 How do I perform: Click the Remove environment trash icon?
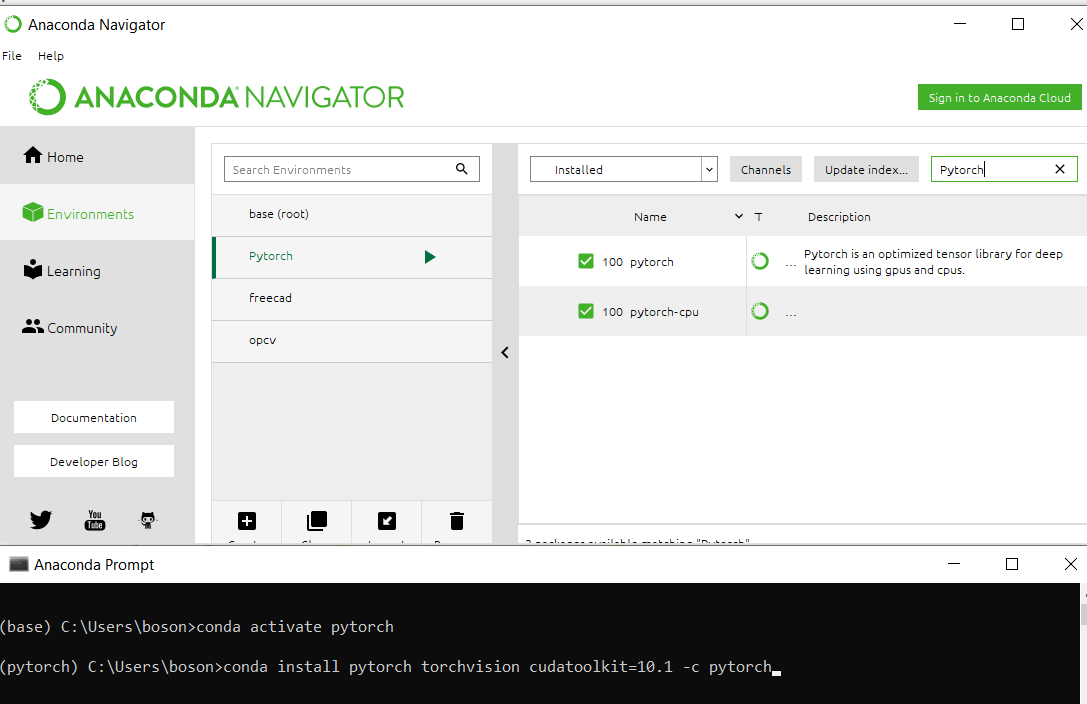pos(456,521)
